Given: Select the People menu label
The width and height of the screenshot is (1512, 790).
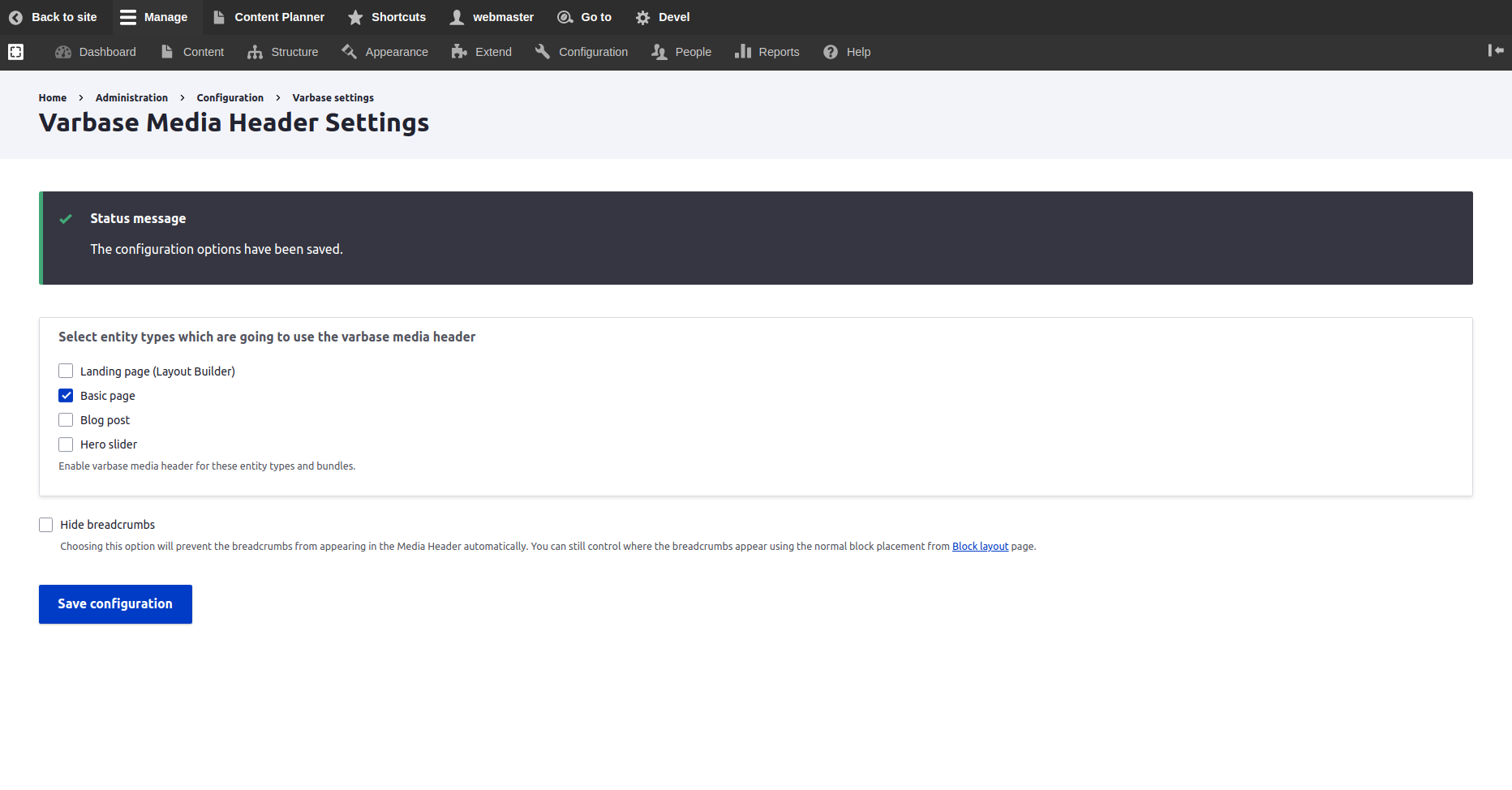Looking at the screenshot, I should click(x=694, y=52).
